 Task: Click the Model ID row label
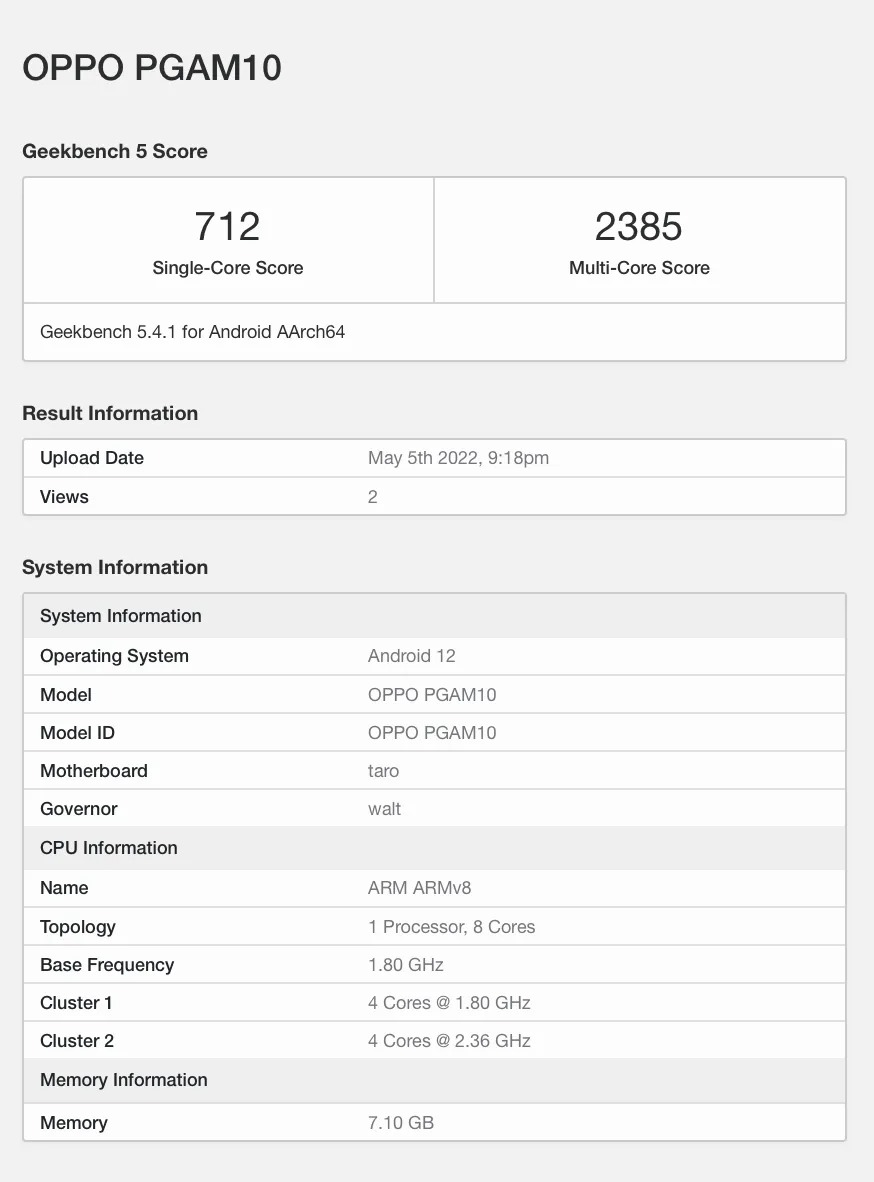77,733
